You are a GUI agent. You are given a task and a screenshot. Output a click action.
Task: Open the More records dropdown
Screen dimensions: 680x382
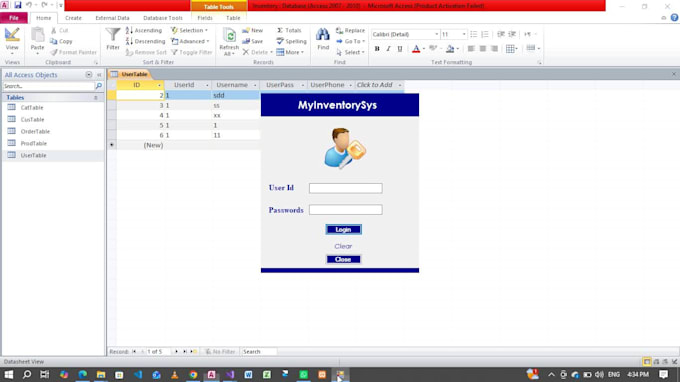tap(291, 52)
